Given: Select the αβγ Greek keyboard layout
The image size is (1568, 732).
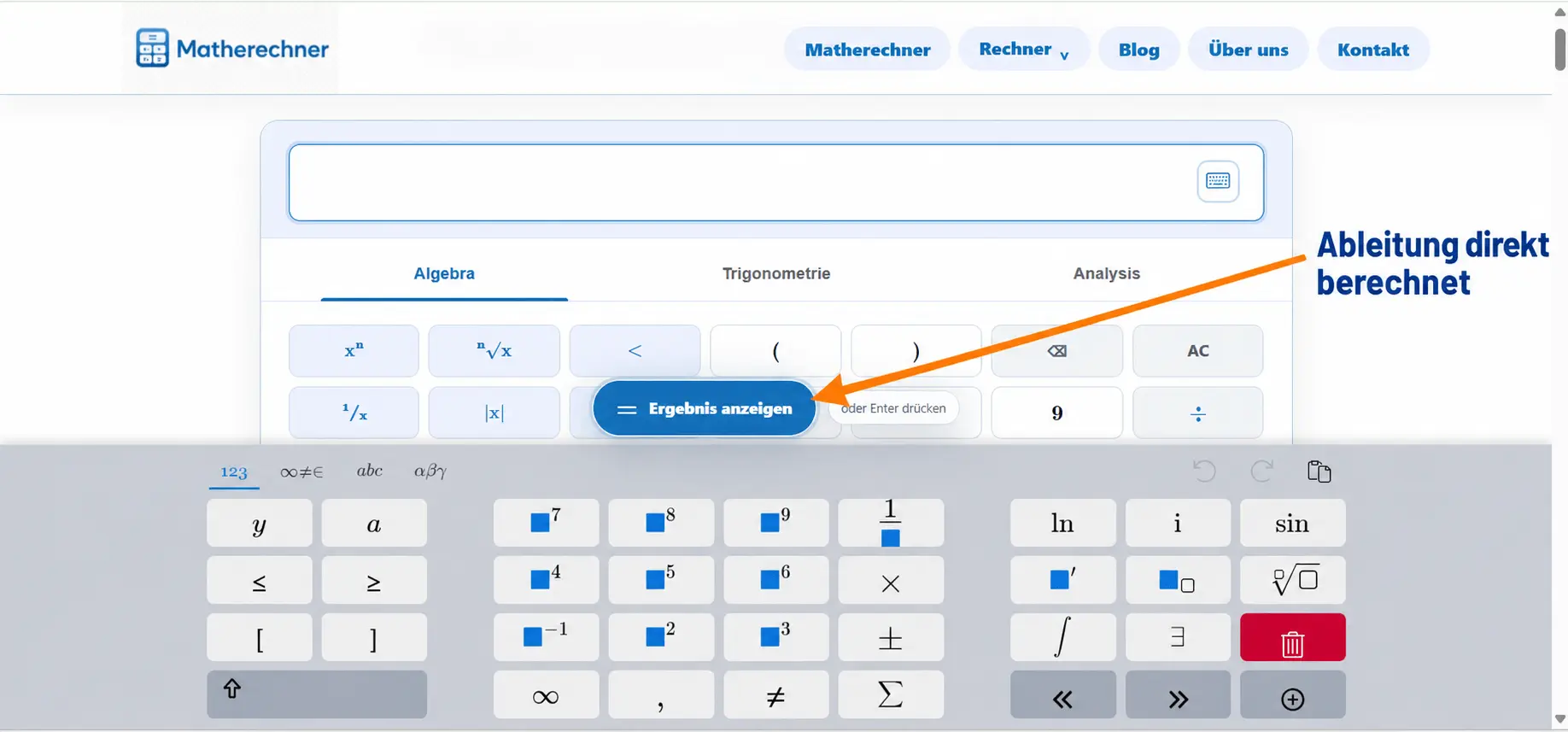Looking at the screenshot, I should [x=430, y=471].
